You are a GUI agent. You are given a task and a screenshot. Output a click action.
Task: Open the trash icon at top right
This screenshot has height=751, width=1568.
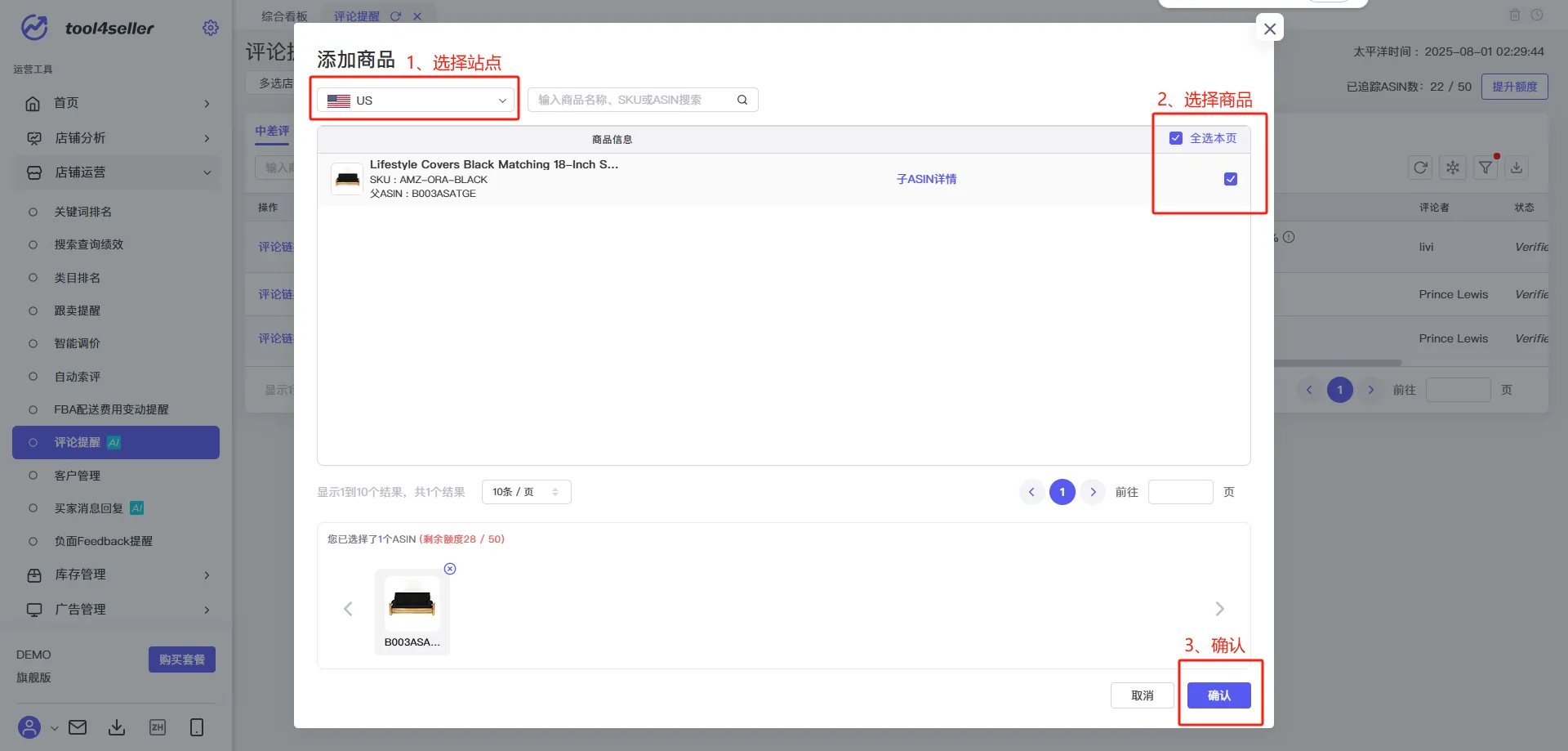(x=1514, y=16)
